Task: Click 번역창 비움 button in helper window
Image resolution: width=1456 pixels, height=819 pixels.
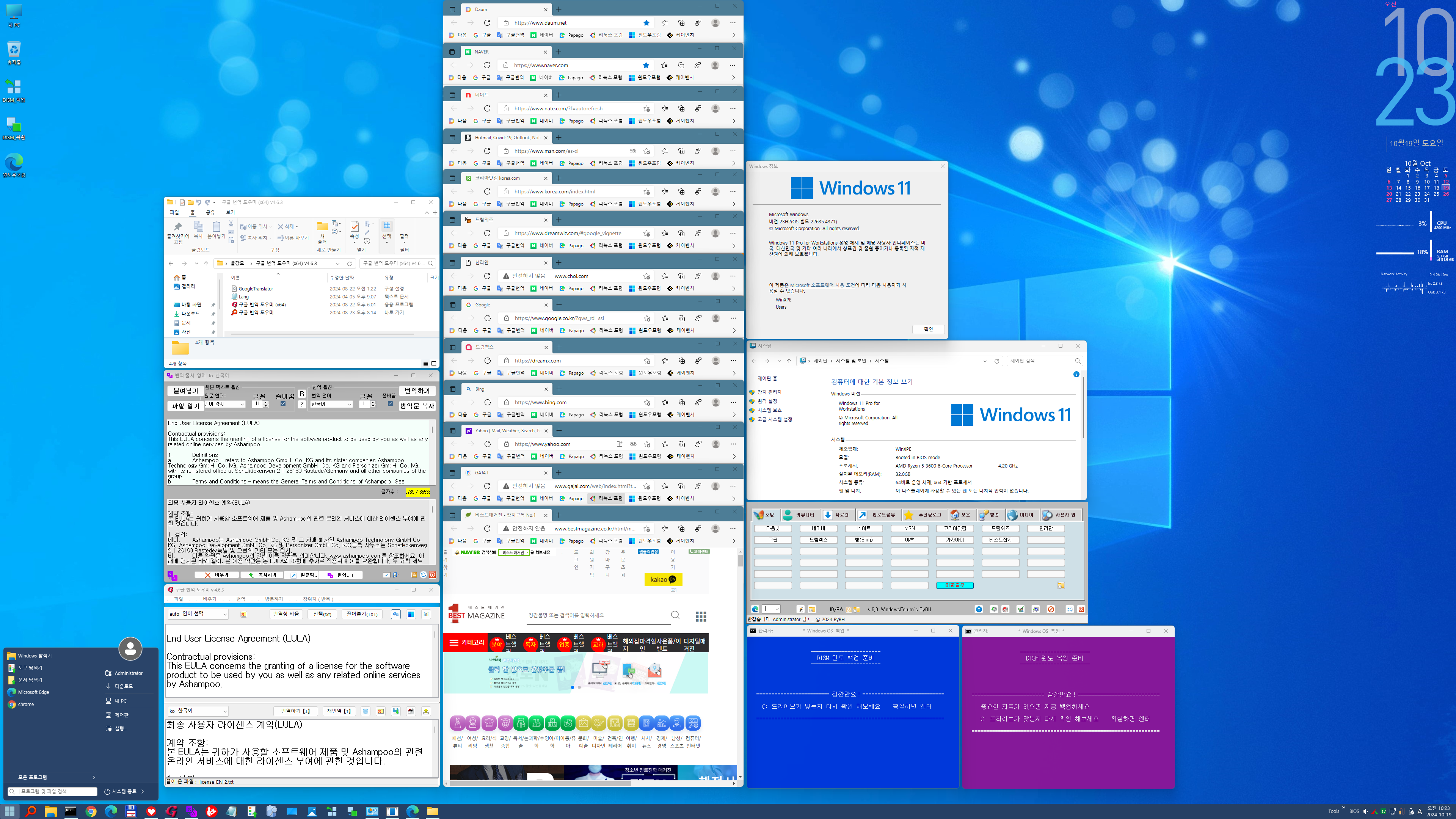Action: coord(287,614)
